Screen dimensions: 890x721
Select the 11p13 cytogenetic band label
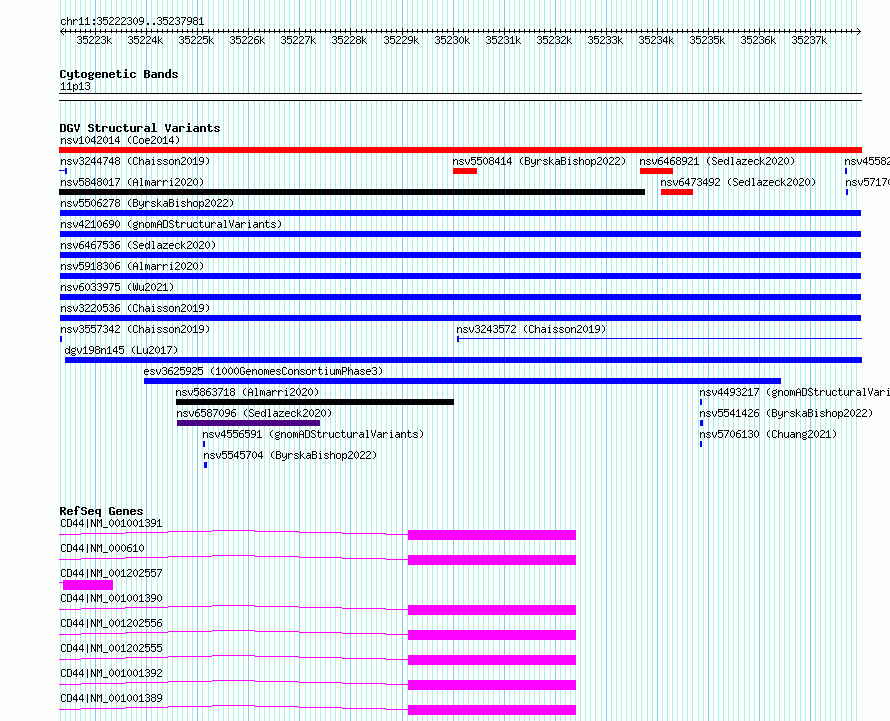point(75,86)
